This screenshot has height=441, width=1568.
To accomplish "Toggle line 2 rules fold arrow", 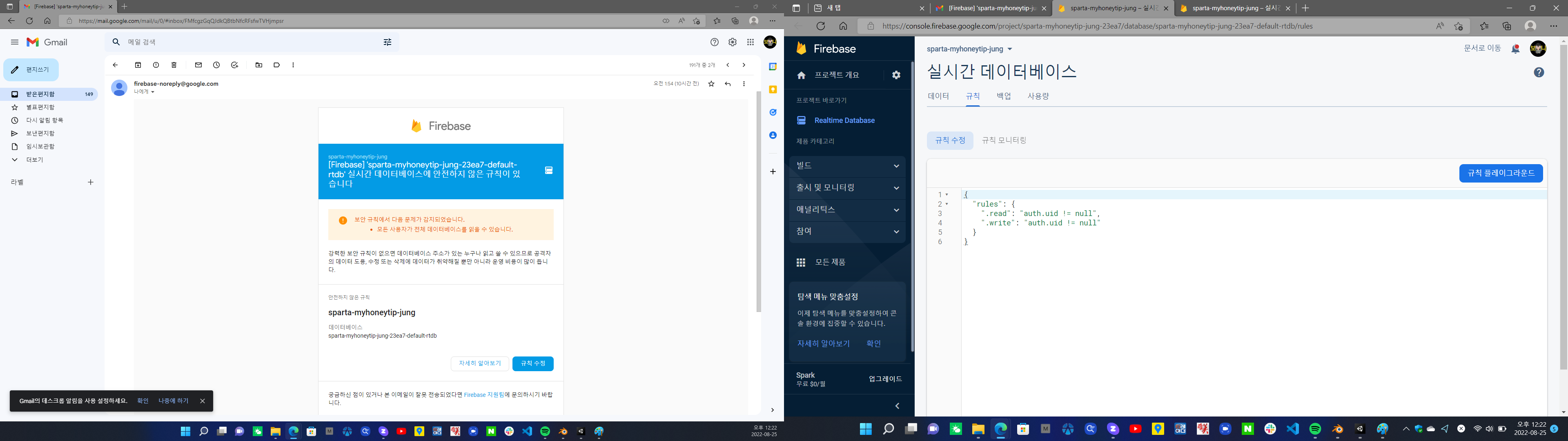I will (947, 204).
